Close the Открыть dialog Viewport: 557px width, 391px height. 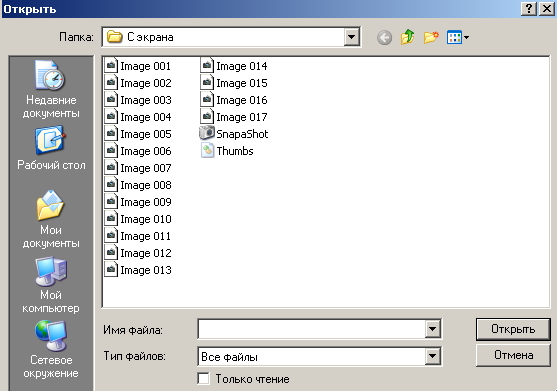(x=547, y=9)
